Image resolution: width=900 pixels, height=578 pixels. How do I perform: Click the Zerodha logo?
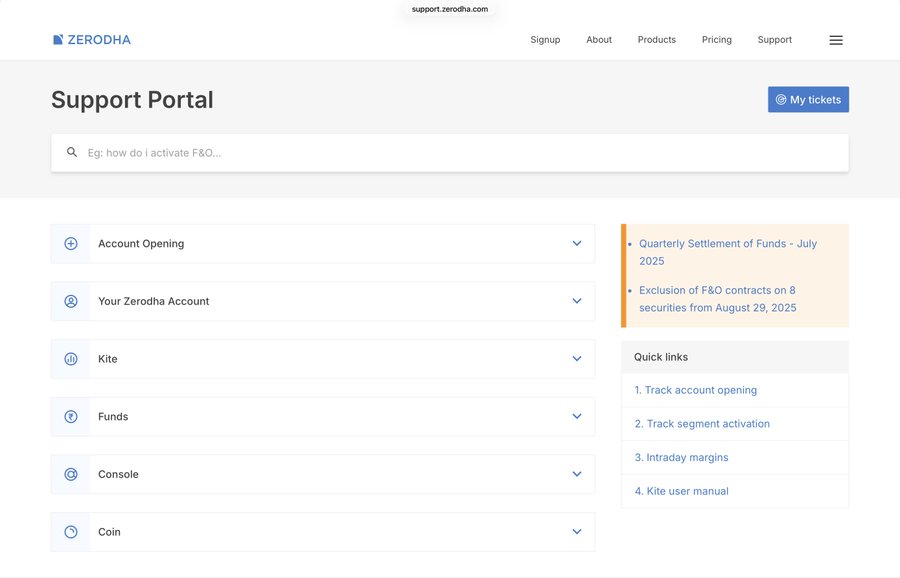point(92,40)
